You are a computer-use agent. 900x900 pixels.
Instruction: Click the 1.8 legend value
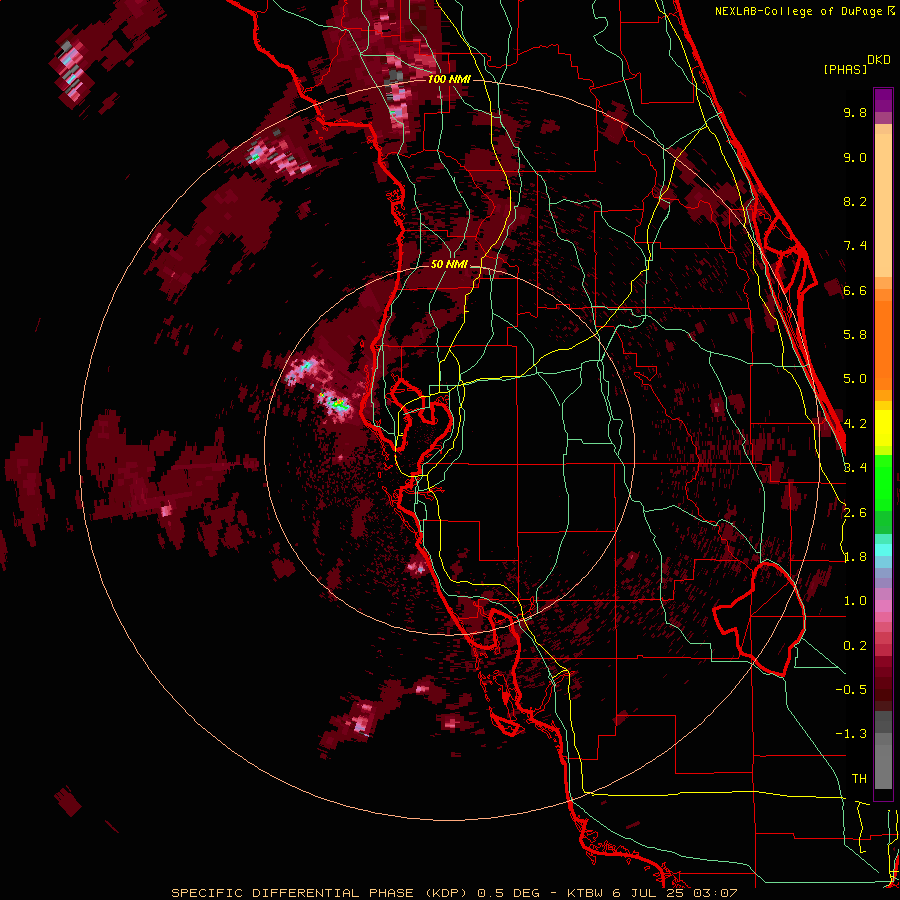tap(855, 557)
